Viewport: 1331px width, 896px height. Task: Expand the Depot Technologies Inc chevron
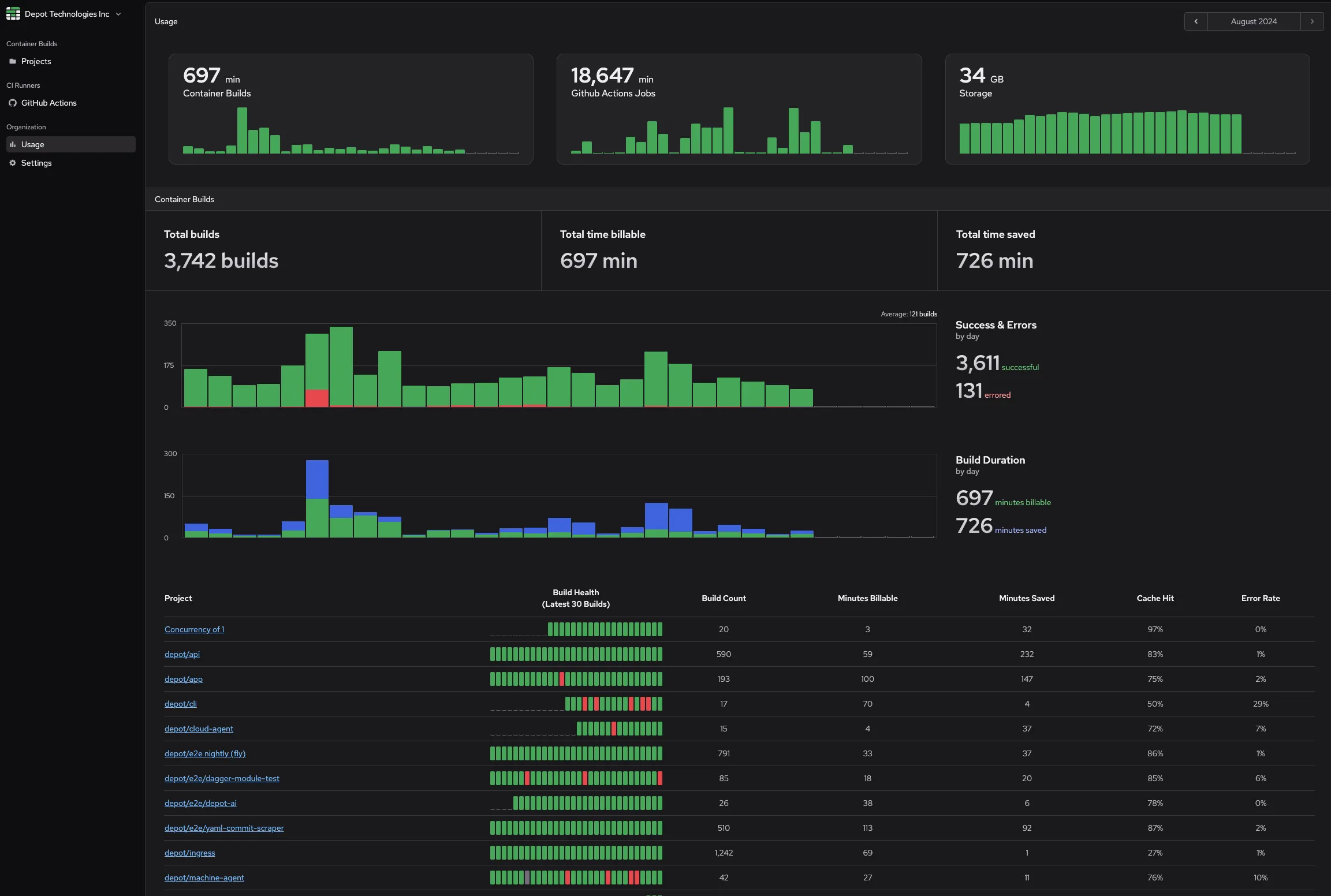pyautogui.click(x=118, y=14)
